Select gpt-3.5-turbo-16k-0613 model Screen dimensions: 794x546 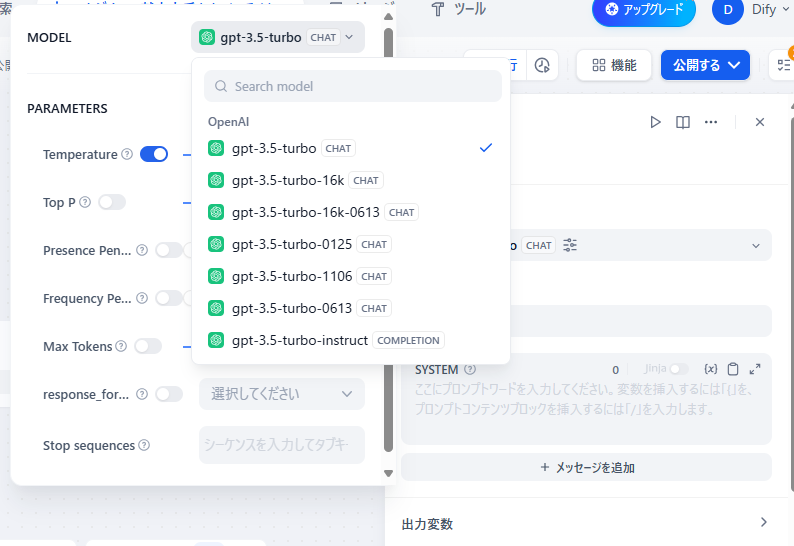click(350, 212)
